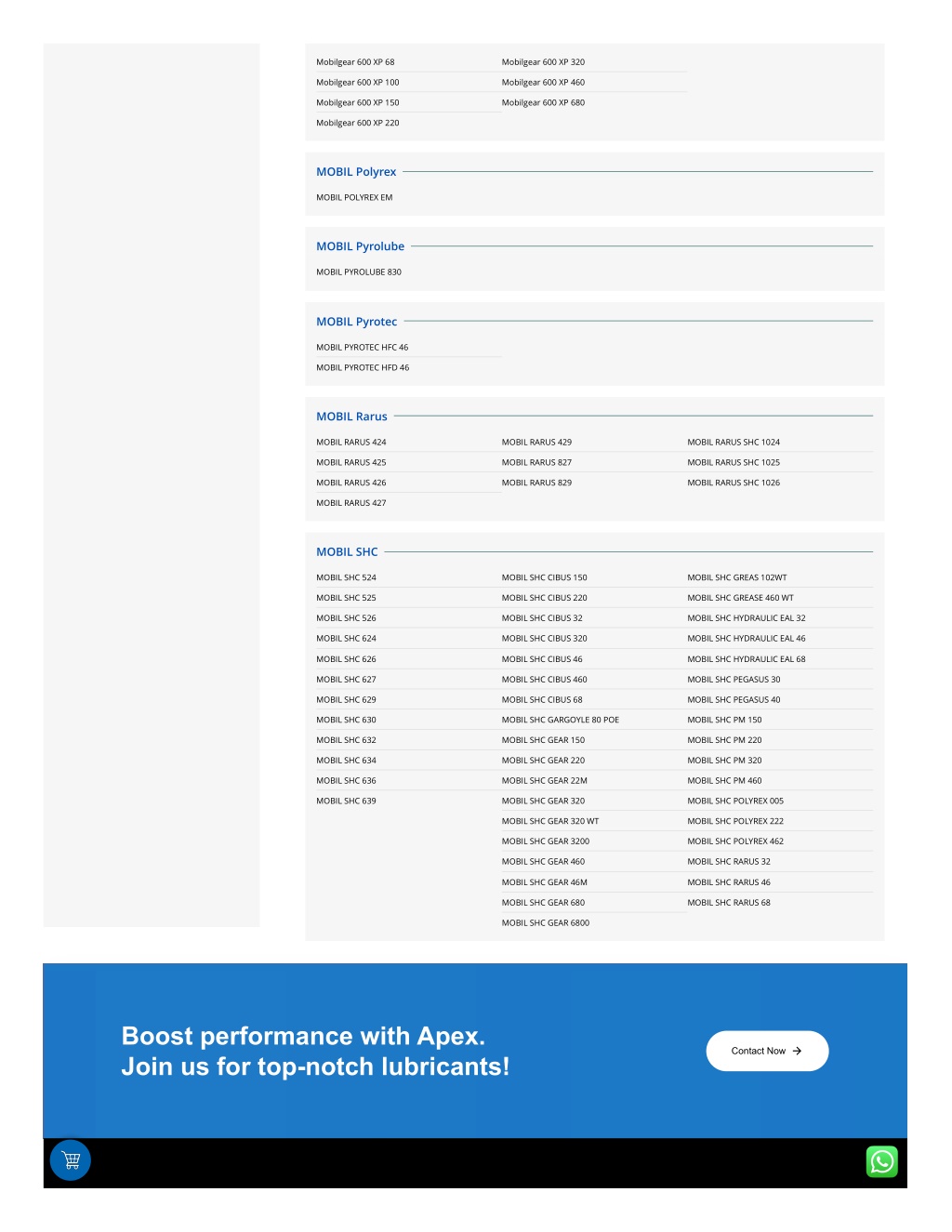Select MOBIL SHC HYDRAULIC EAL 32
952x1232 pixels.
coord(747,618)
